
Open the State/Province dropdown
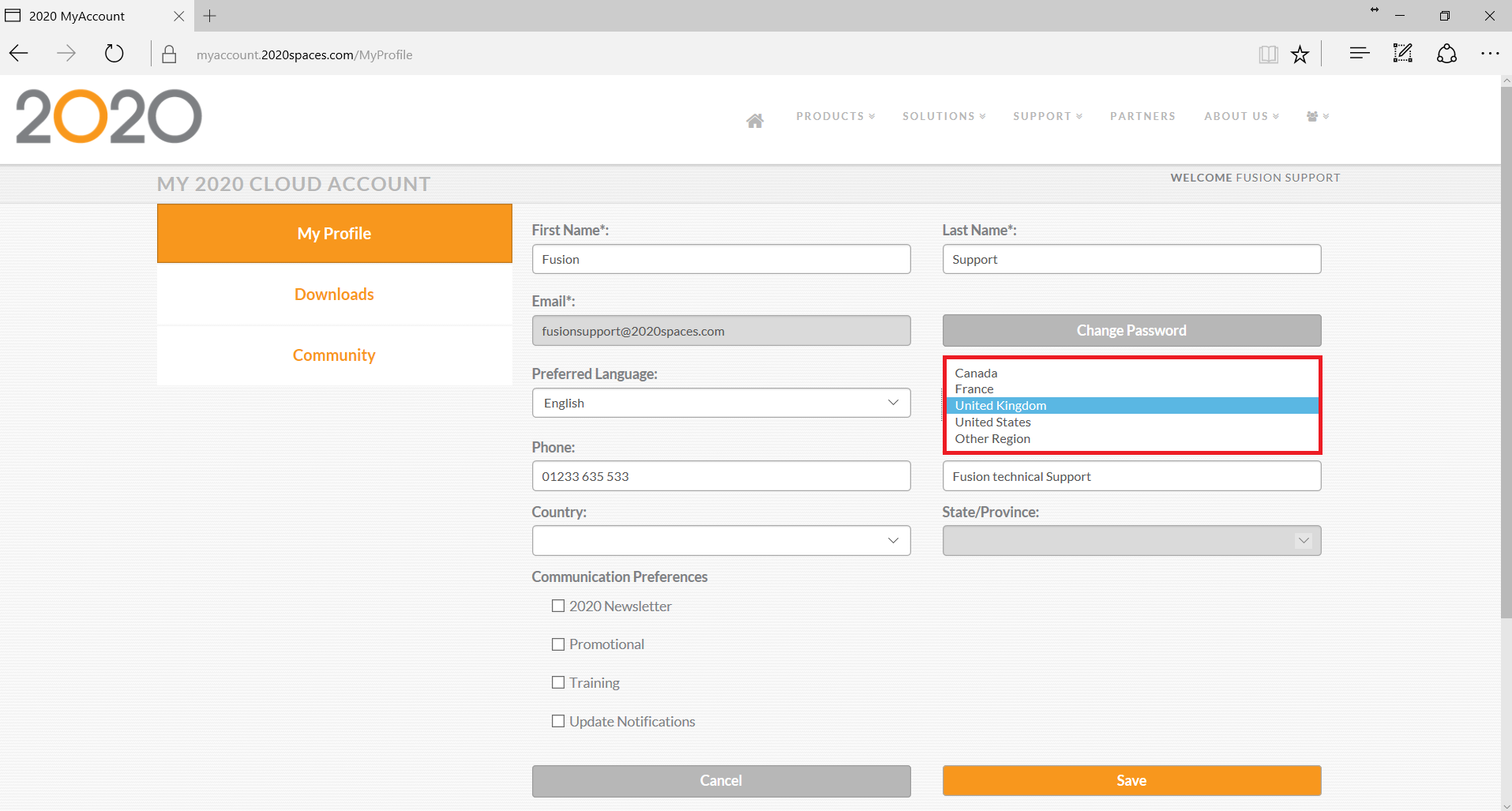click(x=1131, y=540)
